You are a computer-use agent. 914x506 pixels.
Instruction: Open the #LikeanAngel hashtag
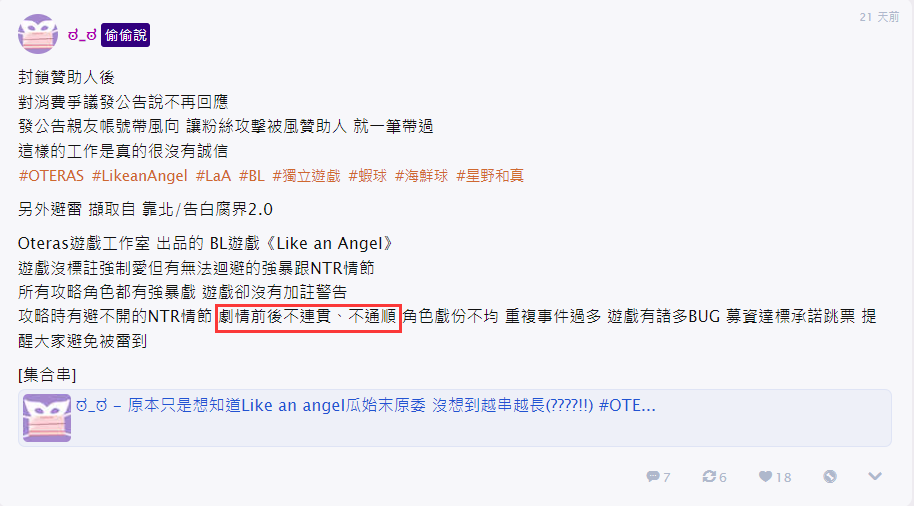139,175
